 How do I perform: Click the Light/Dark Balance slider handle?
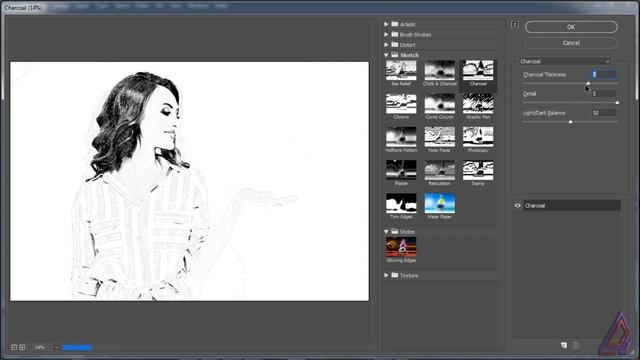click(571, 122)
